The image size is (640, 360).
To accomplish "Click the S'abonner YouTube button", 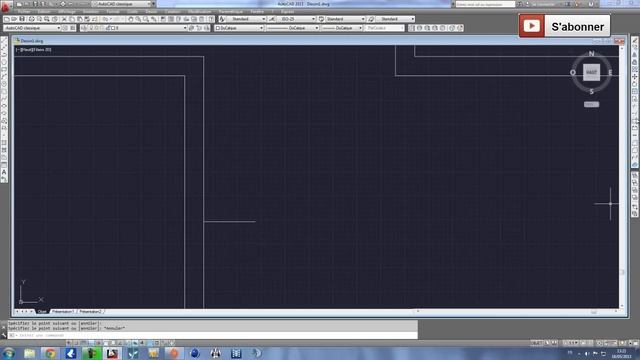I will 564,26.
